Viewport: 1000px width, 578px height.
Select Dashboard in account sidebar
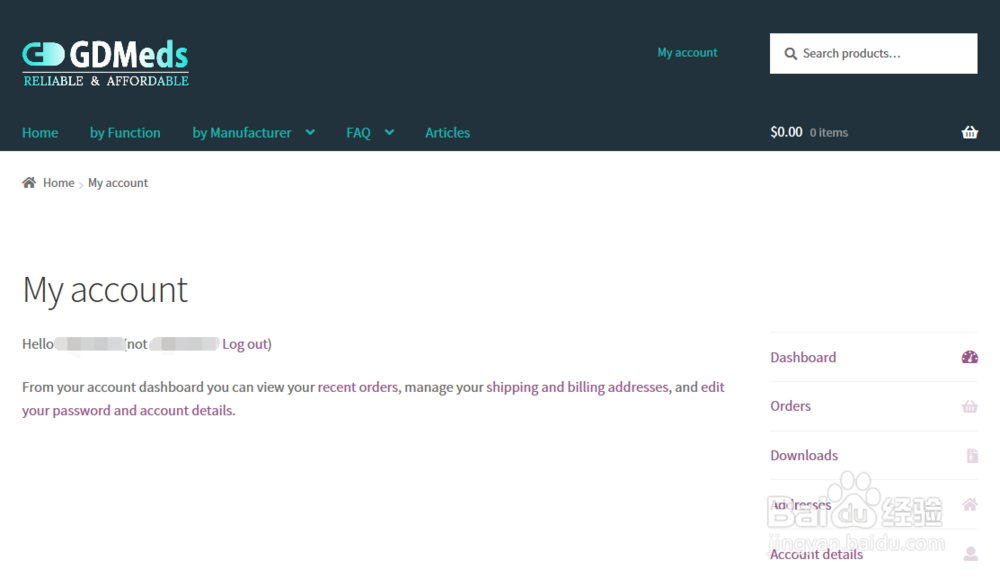click(x=803, y=357)
